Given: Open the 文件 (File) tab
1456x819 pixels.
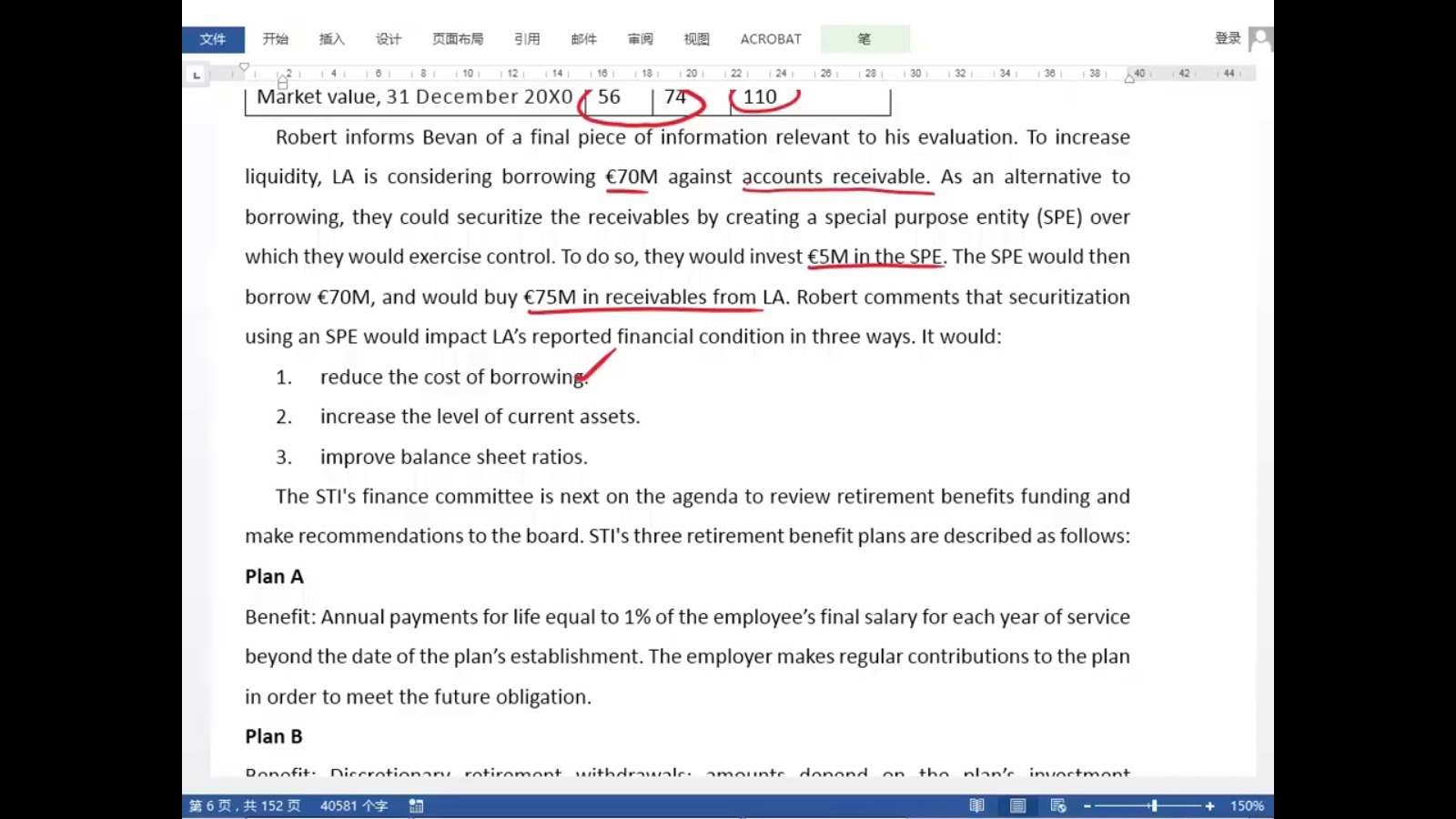Looking at the screenshot, I should coord(213,39).
